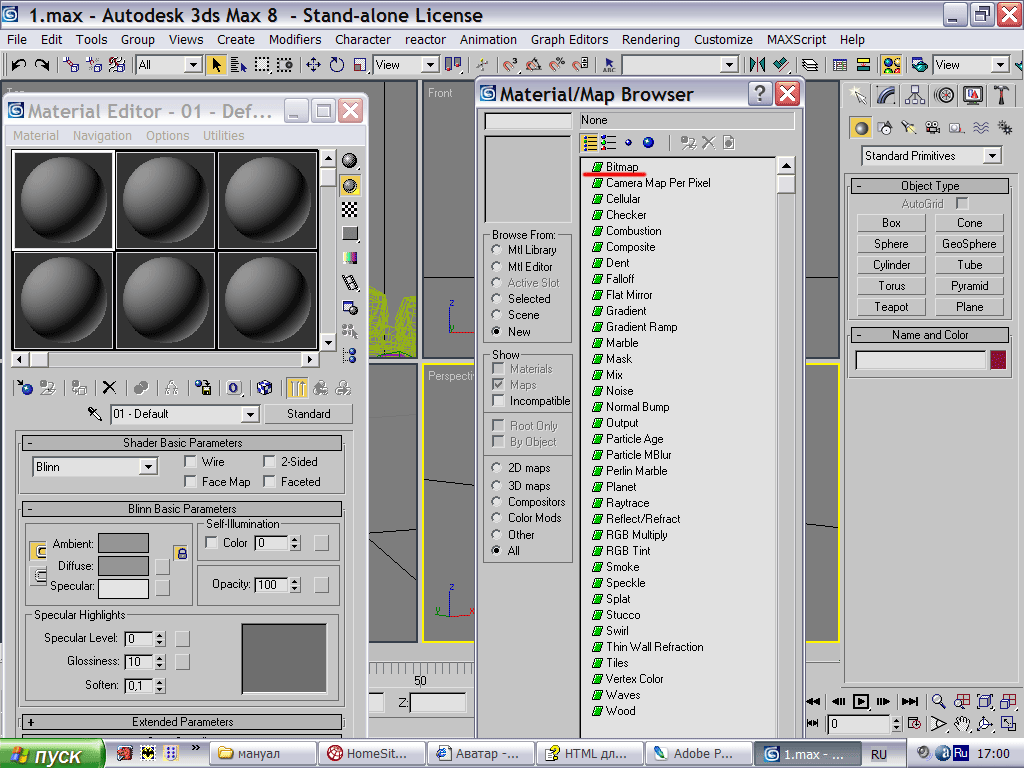The image size is (1024, 768).
Task: Enable the Wire shader checkbox
Action: (x=190, y=462)
